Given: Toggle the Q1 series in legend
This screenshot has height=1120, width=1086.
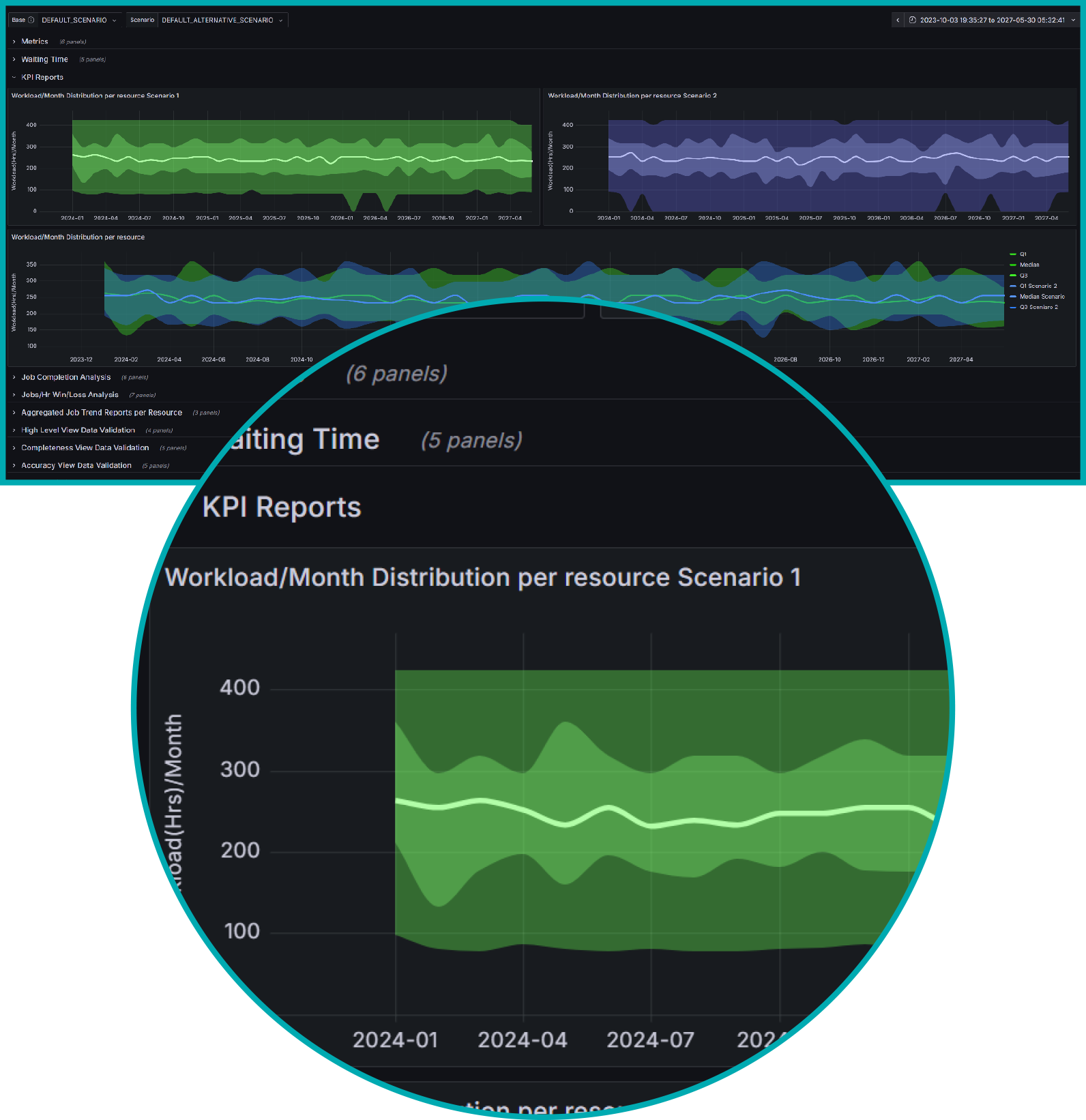Looking at the screenshot, I should 1023,254.
